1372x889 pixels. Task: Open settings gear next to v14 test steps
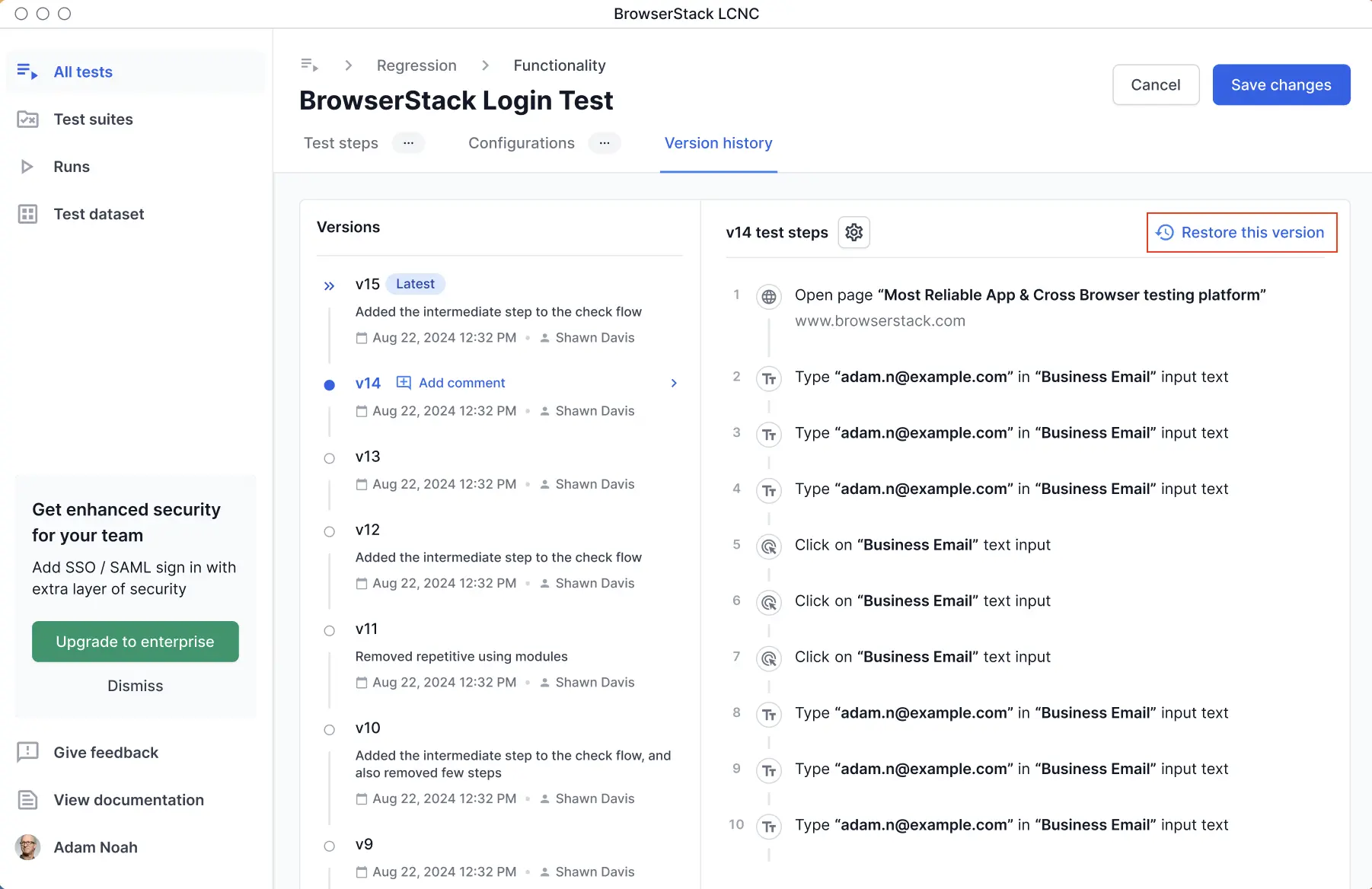(x=854, y=232)
